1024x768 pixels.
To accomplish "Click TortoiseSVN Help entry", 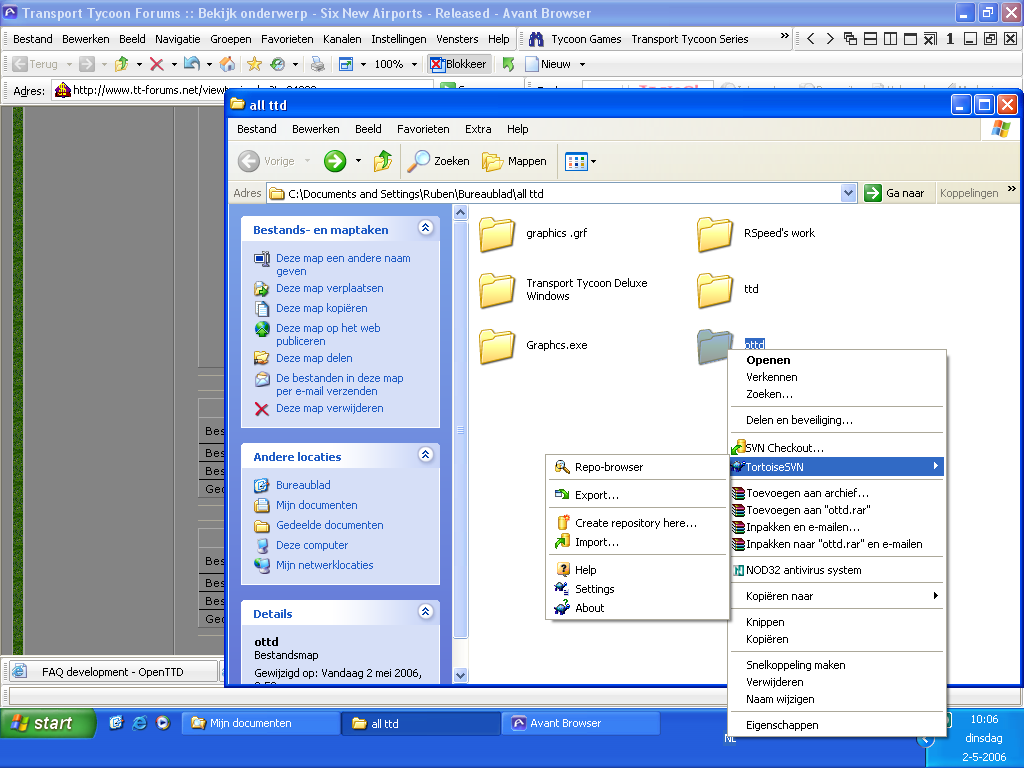I will 637,570.
